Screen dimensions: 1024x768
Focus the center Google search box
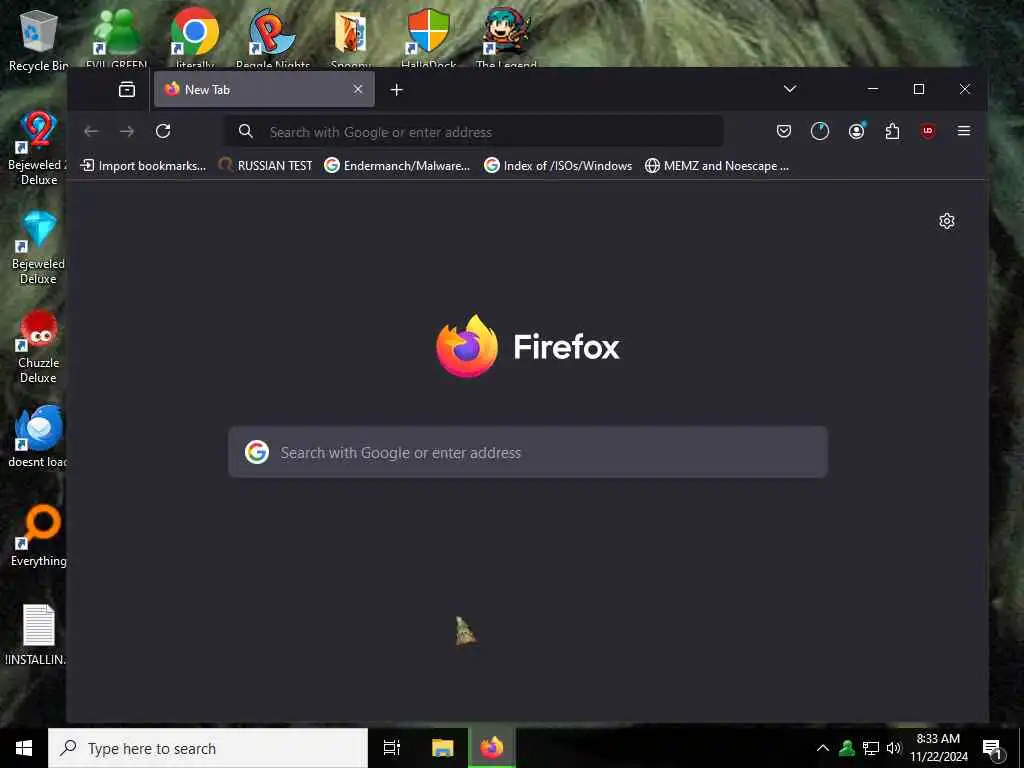tap(528, 452)
